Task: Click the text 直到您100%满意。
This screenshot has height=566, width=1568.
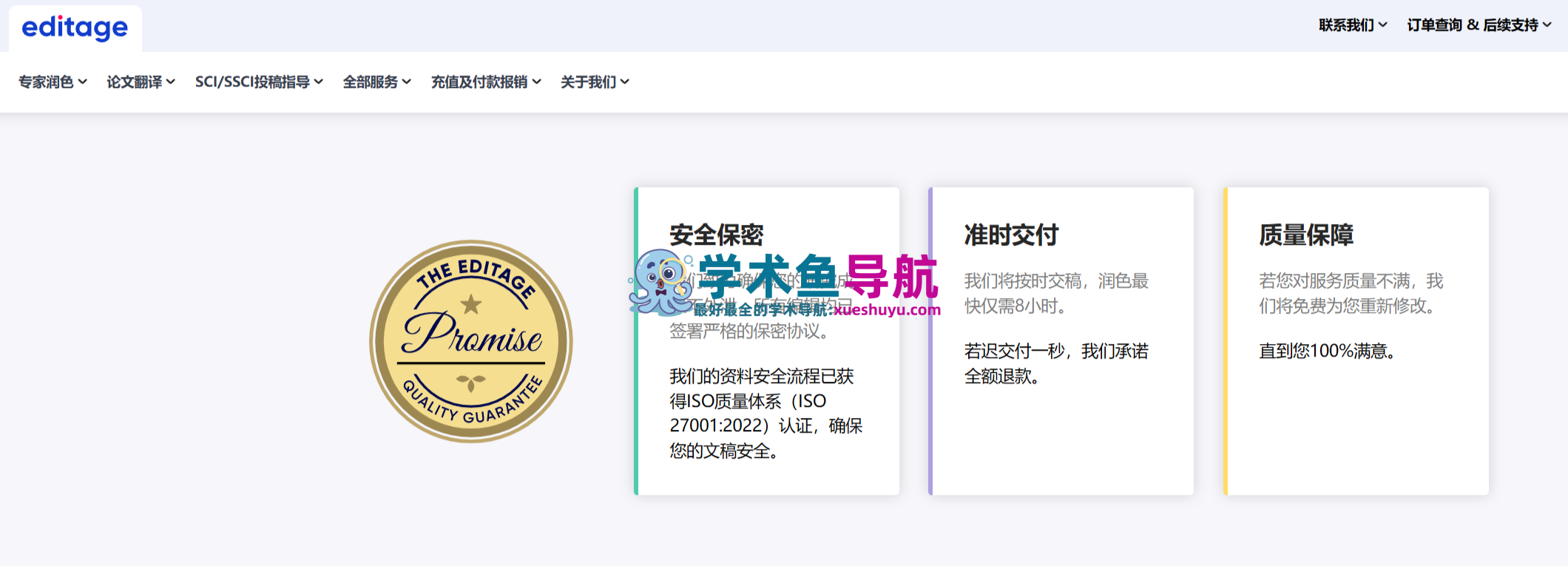Action: 1328,351
